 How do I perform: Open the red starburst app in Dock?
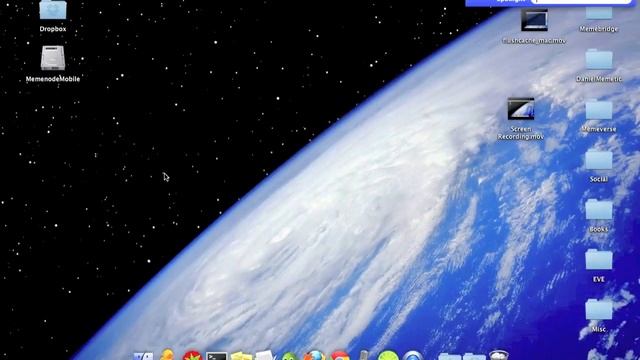click(x=192, y=355)
